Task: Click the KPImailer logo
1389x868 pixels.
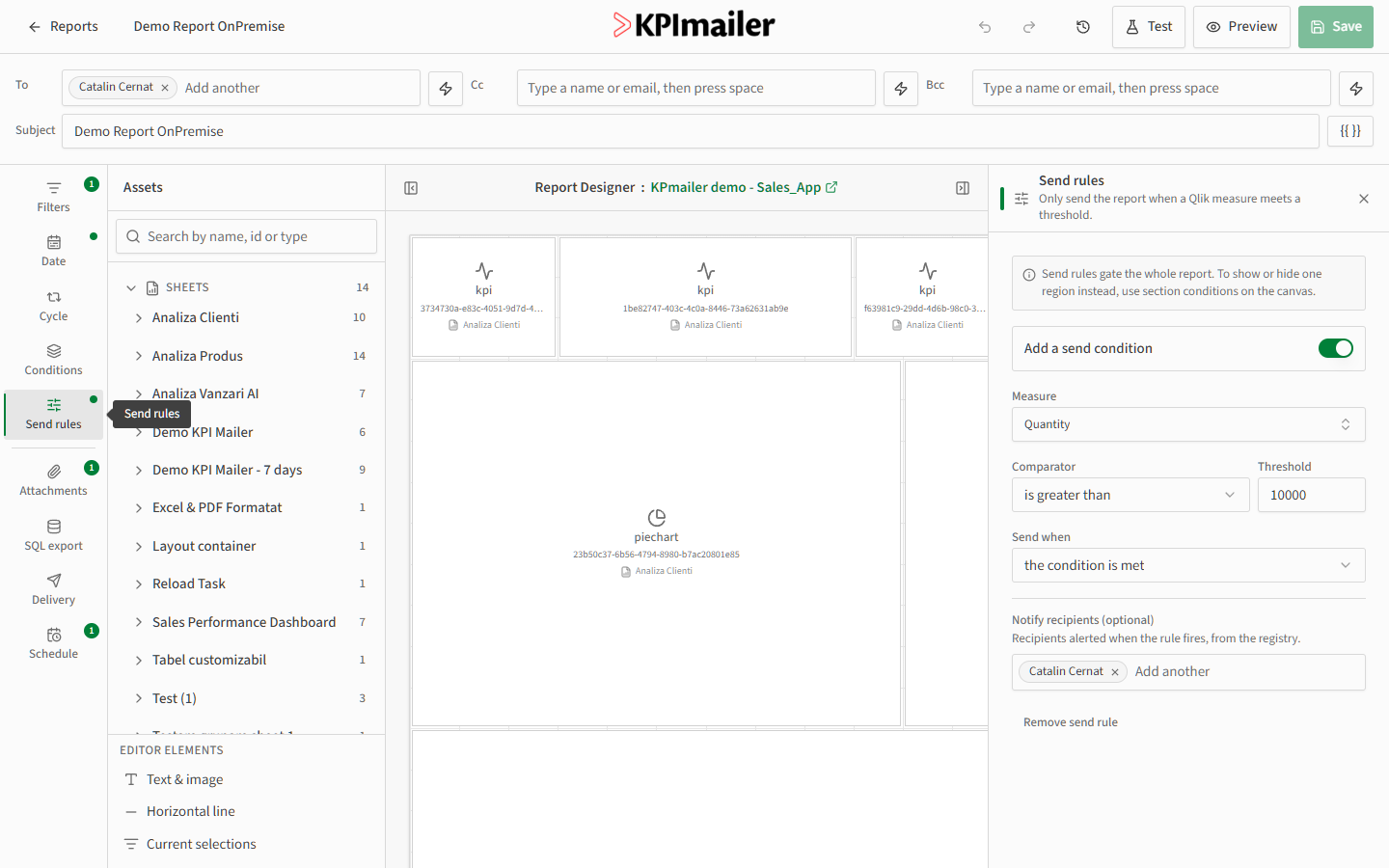Action: [x=694, y=25]
